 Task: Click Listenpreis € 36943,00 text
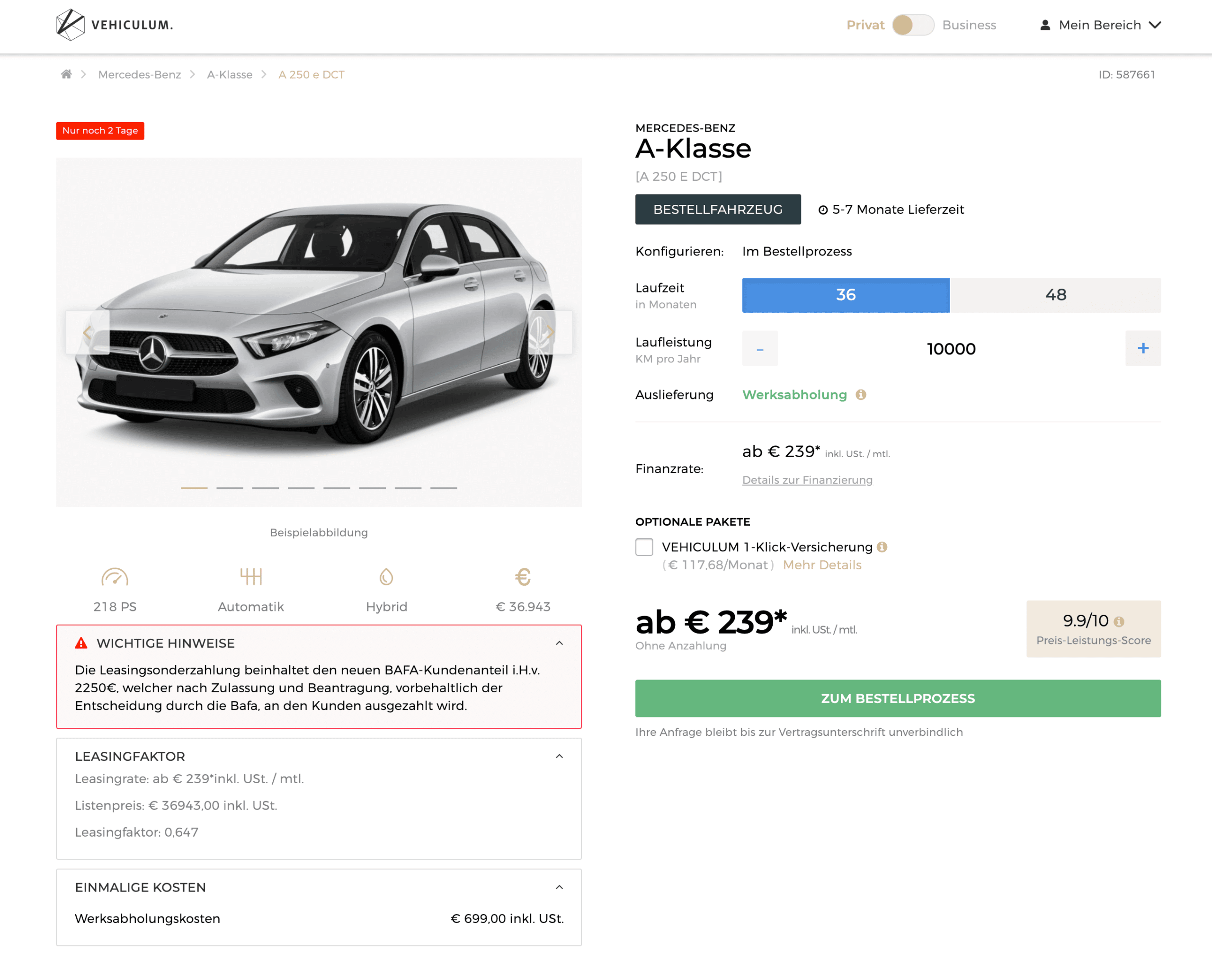tap(176, 805)
